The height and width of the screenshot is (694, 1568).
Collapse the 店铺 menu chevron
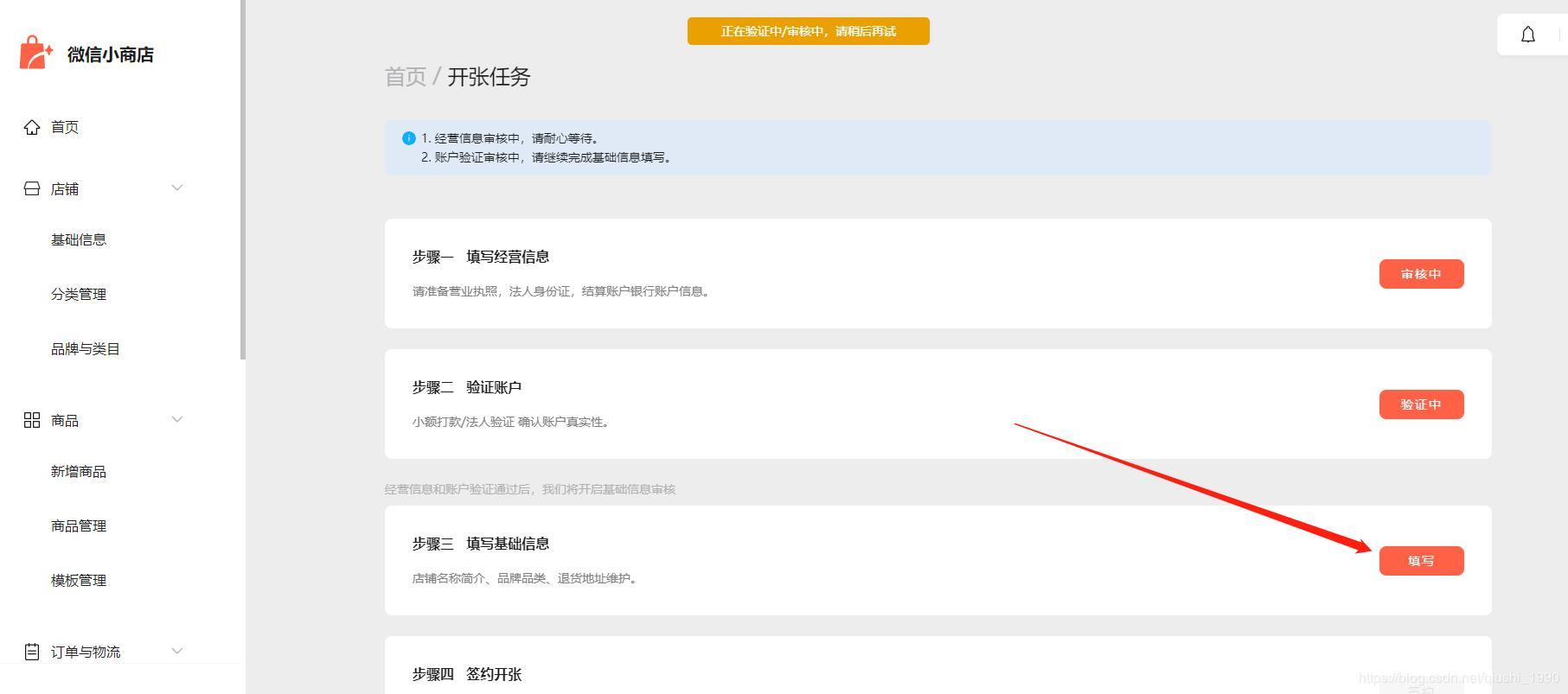[177, 188]
